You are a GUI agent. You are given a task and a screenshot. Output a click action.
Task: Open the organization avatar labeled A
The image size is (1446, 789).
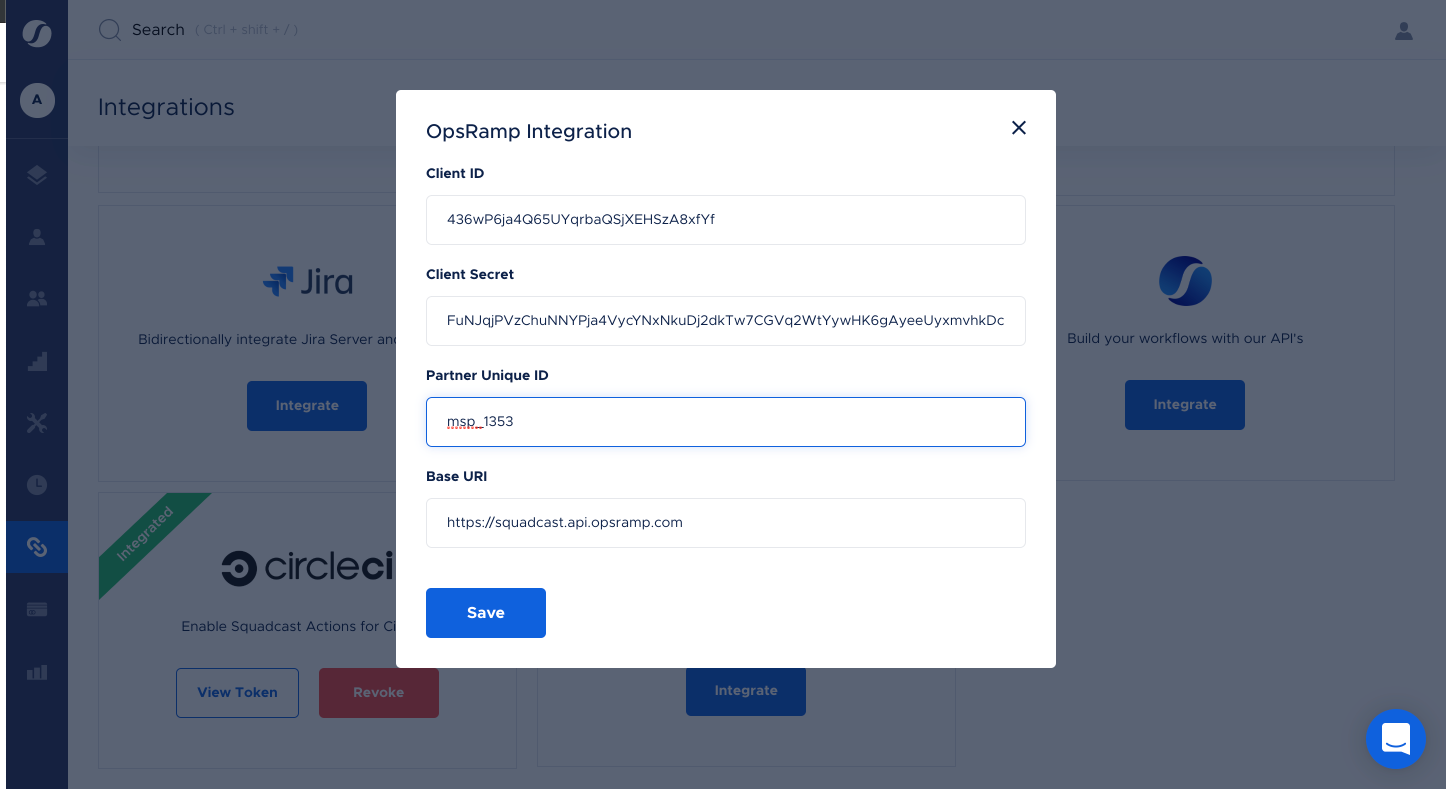[x=37, y=100]
